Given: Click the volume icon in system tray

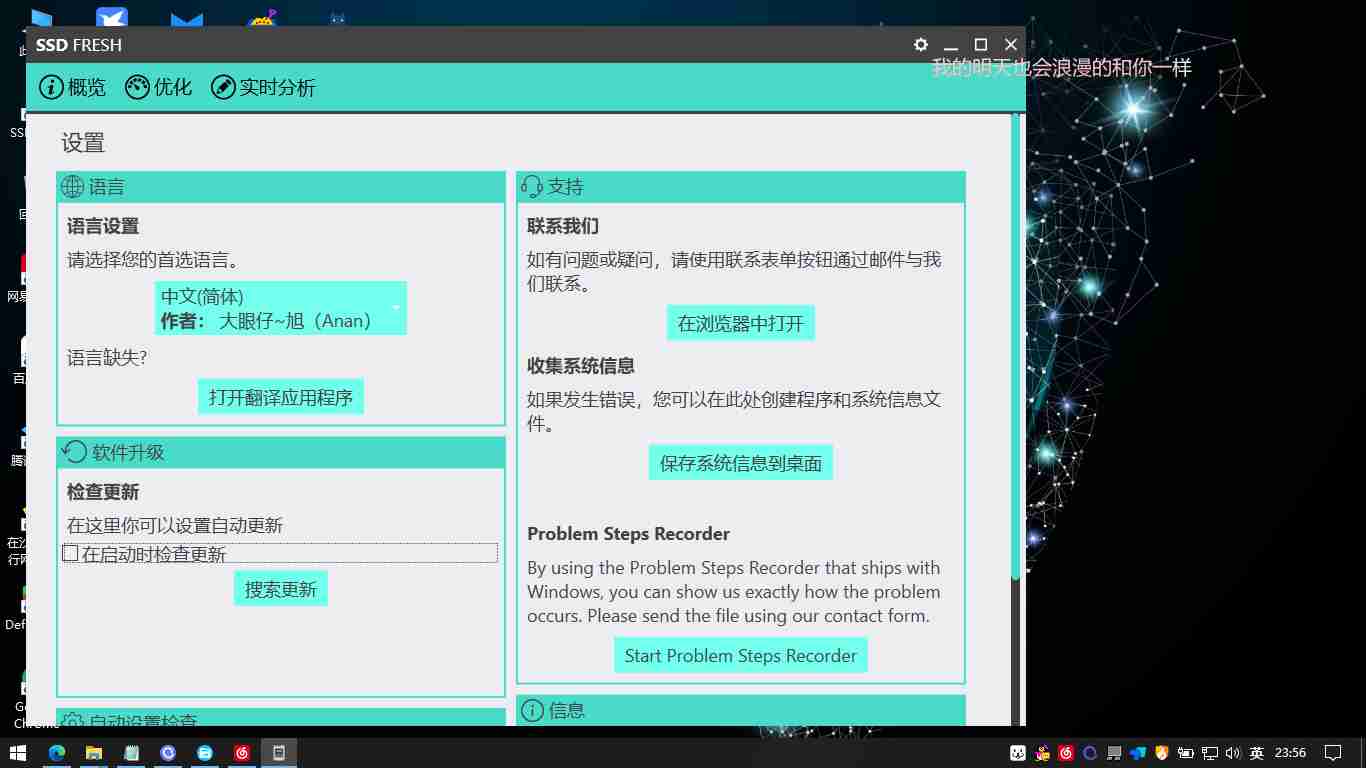Looking at the screenshot, I should [1232, 753].
